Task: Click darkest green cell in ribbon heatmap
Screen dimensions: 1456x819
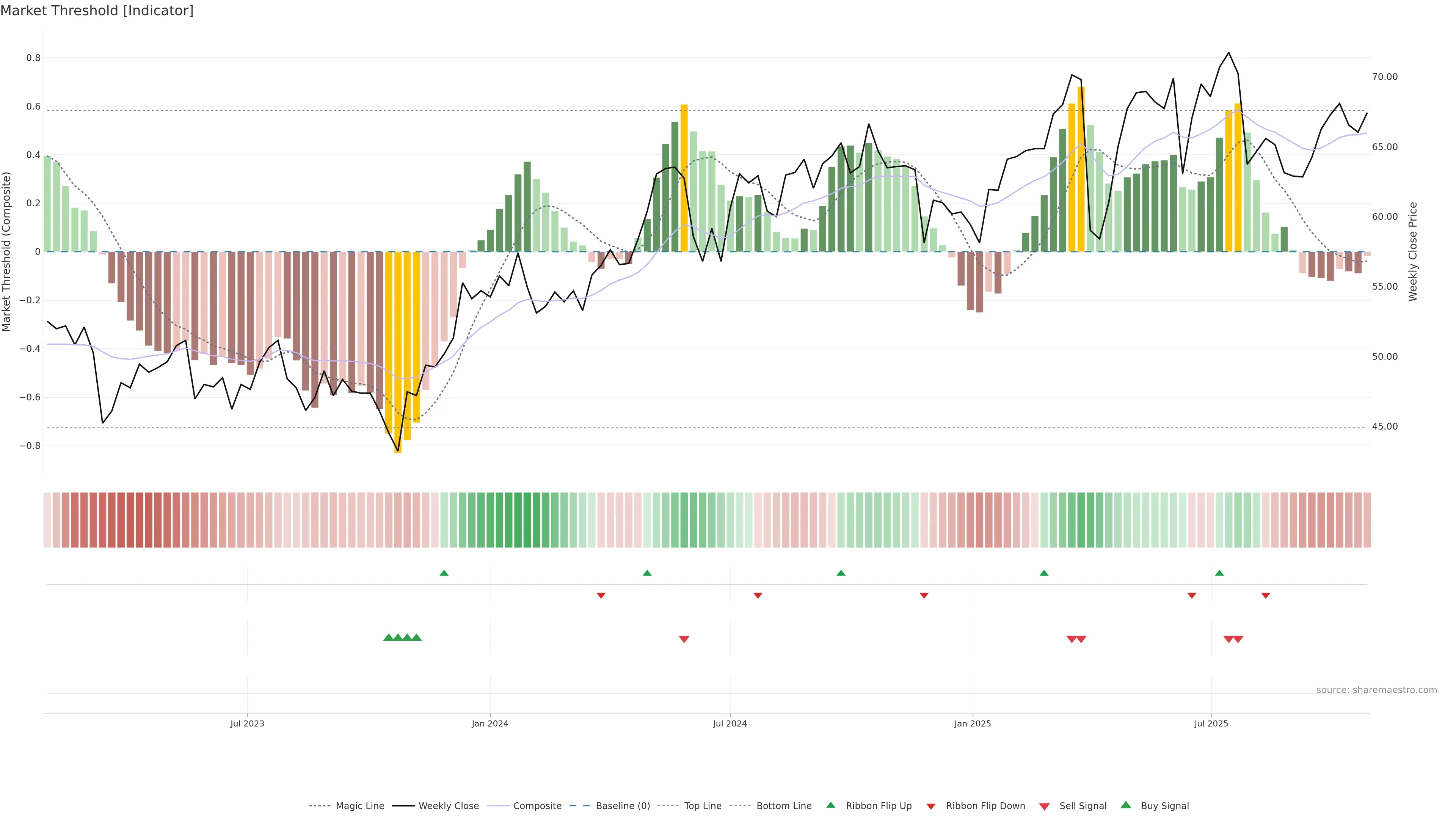Action: click(527, 520)
